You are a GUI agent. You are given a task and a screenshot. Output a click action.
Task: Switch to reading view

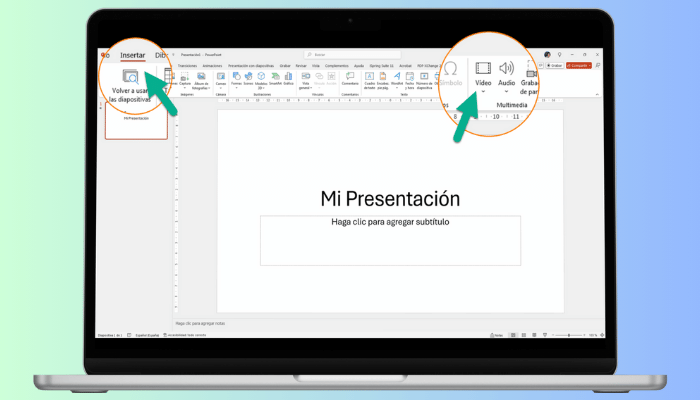pos(534,335)
